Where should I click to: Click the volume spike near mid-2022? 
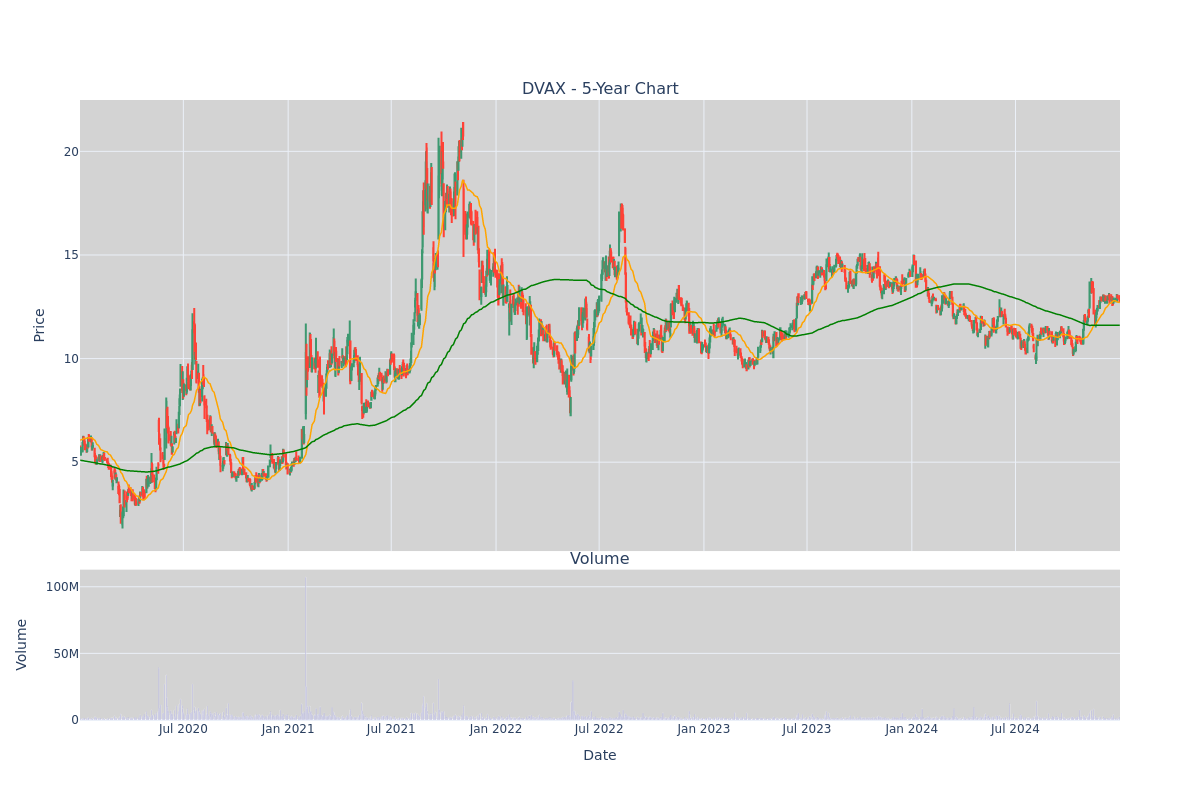pyautogui.click(x=572, y=700)
